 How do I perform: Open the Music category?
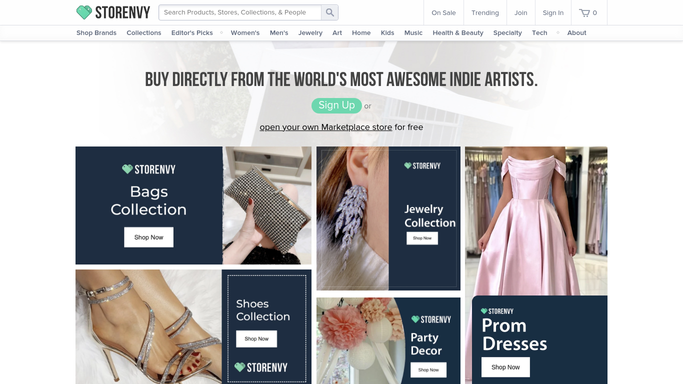tap(413, 33)
